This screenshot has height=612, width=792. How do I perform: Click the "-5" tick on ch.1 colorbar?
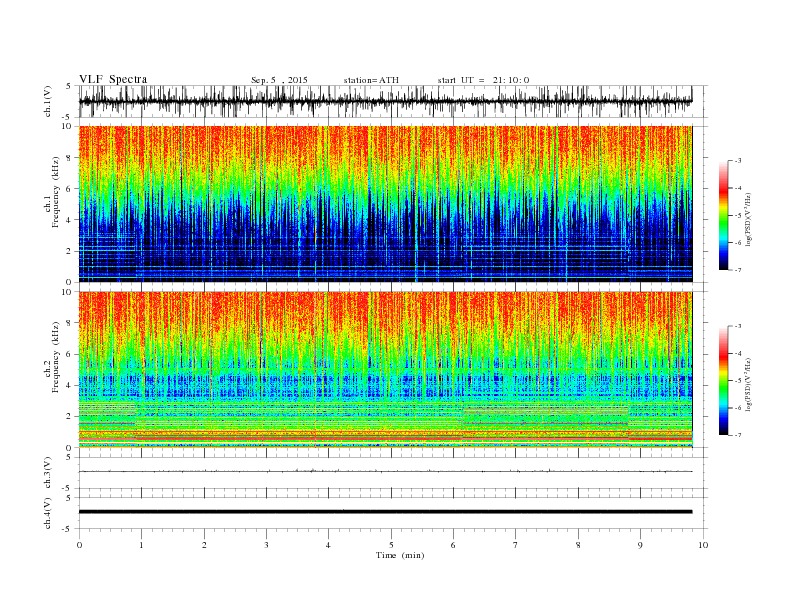pos(738,216)
